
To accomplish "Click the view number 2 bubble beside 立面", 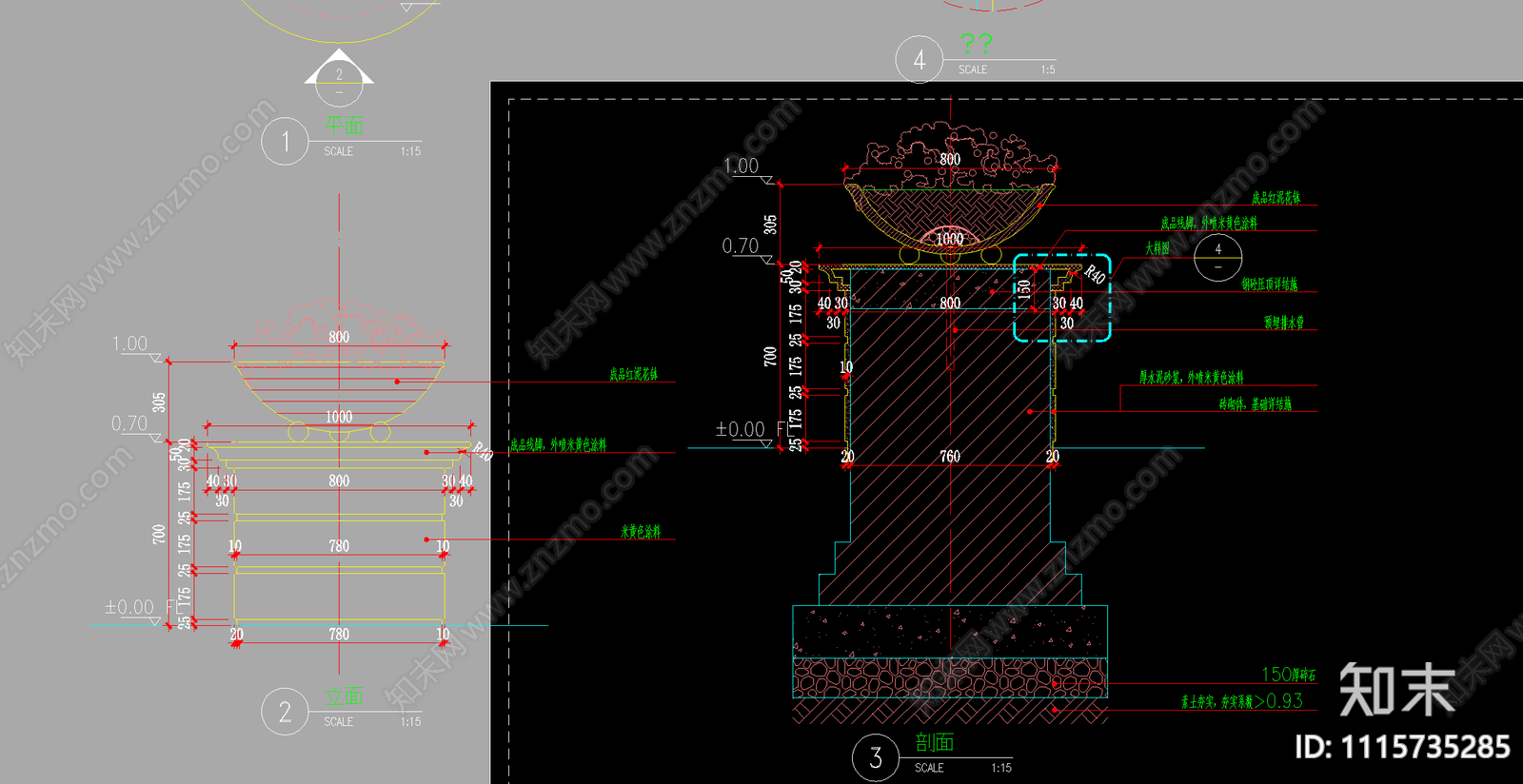I will point(286,712).
